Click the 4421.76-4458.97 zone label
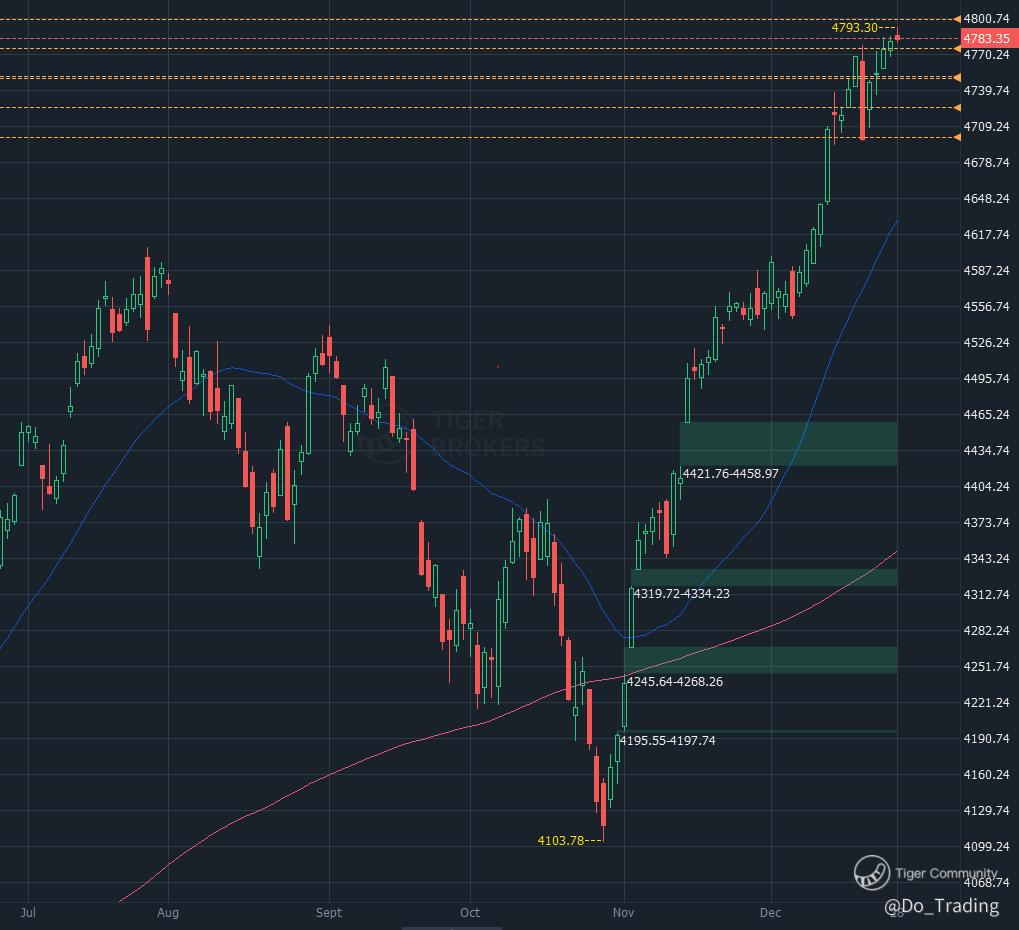This screenshot has width=1019, height=930. click(730, 474)
